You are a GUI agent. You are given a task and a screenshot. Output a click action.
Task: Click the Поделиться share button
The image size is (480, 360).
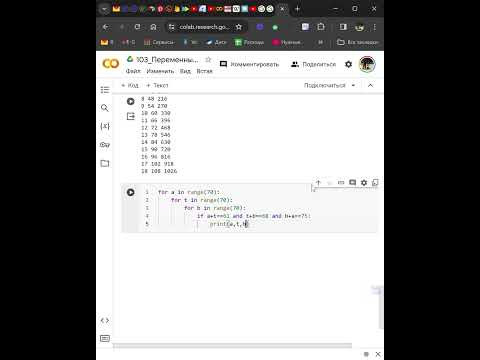click(x=313, y=64)
